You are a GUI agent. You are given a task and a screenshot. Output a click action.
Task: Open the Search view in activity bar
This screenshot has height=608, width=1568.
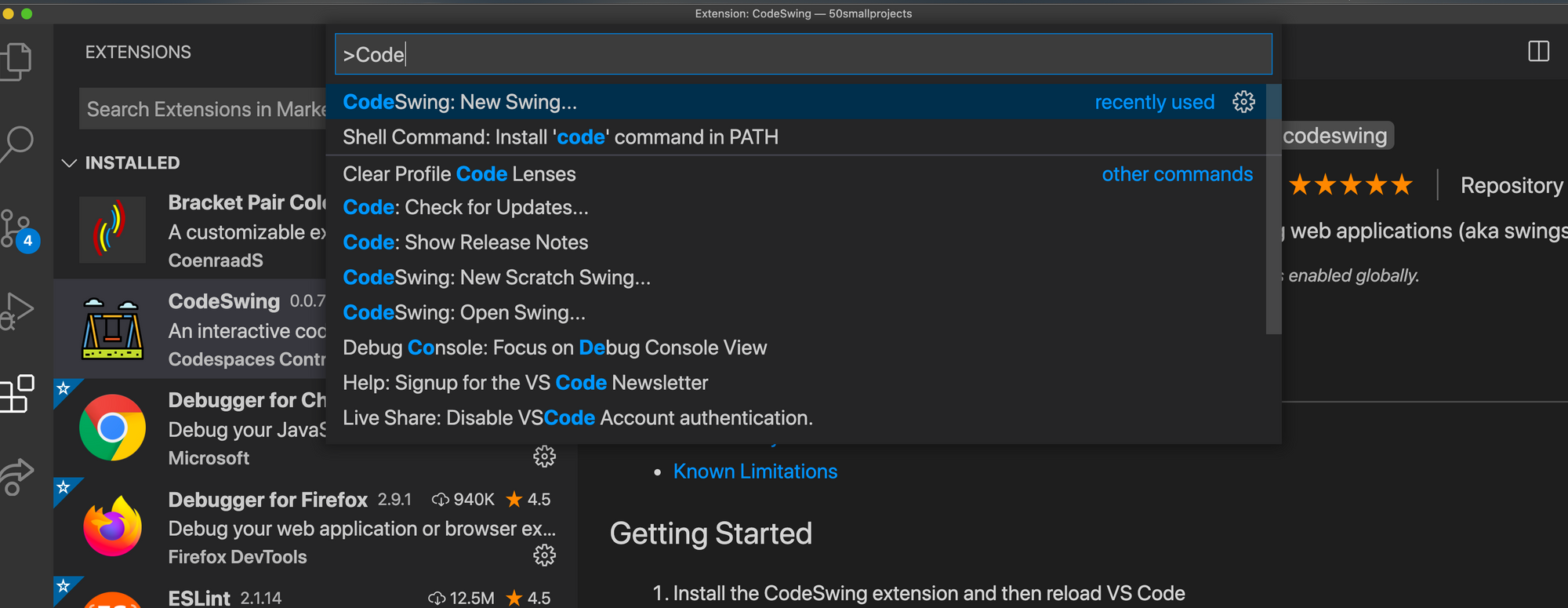pyautogui.click(x=17, y=144)
